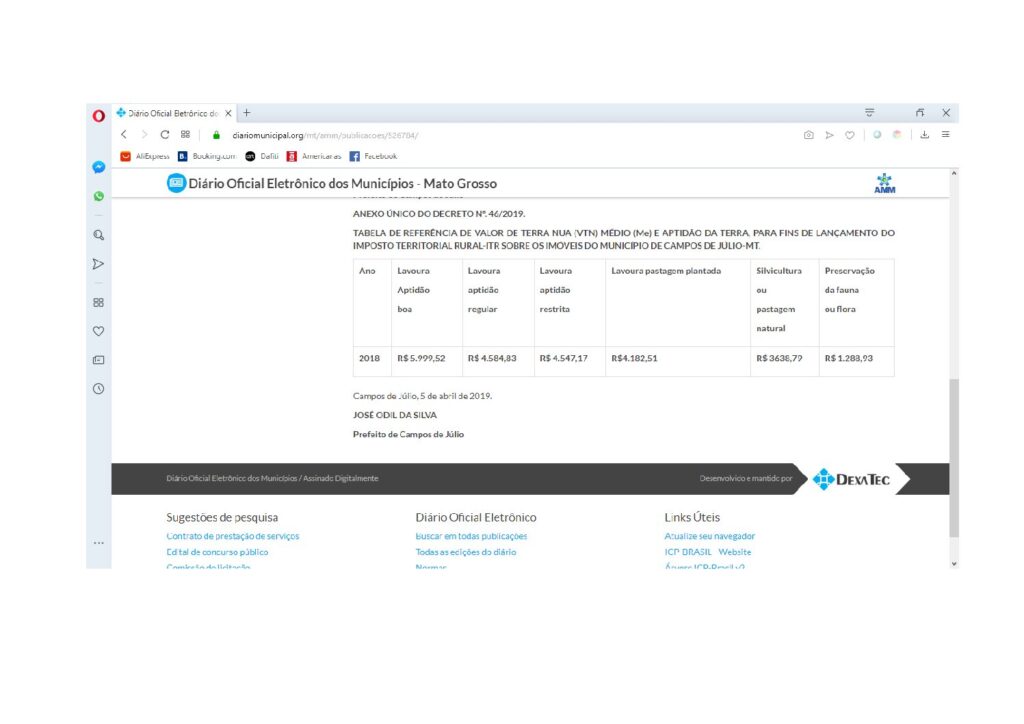The image size is (1024, 724).
Task: Open the Easy Setup menu icon
Action: pos(945,135)
